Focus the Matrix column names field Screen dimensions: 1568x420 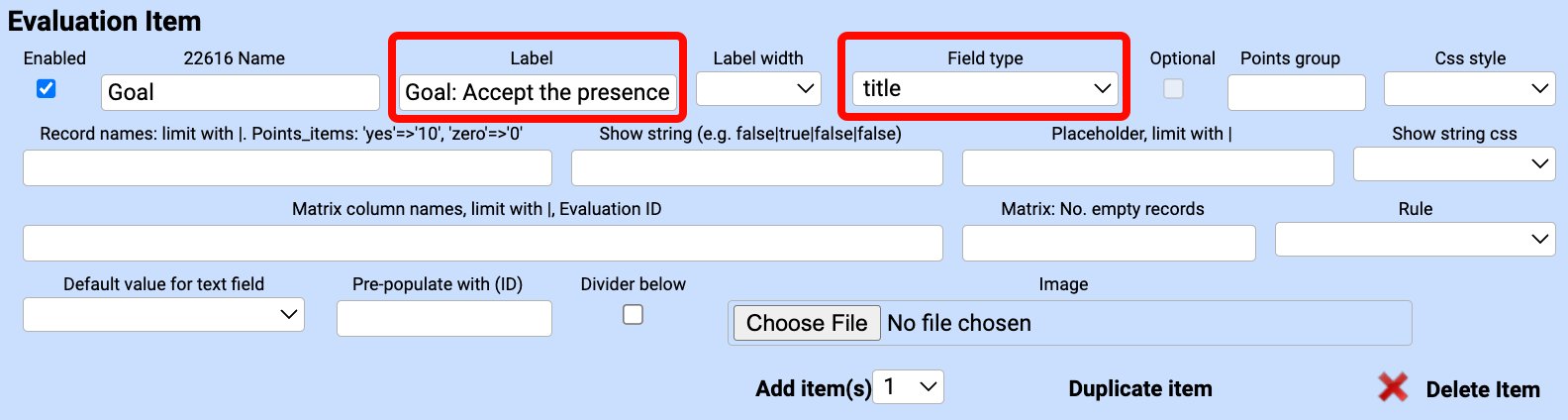pyautogui.click(x=482, y=244)
